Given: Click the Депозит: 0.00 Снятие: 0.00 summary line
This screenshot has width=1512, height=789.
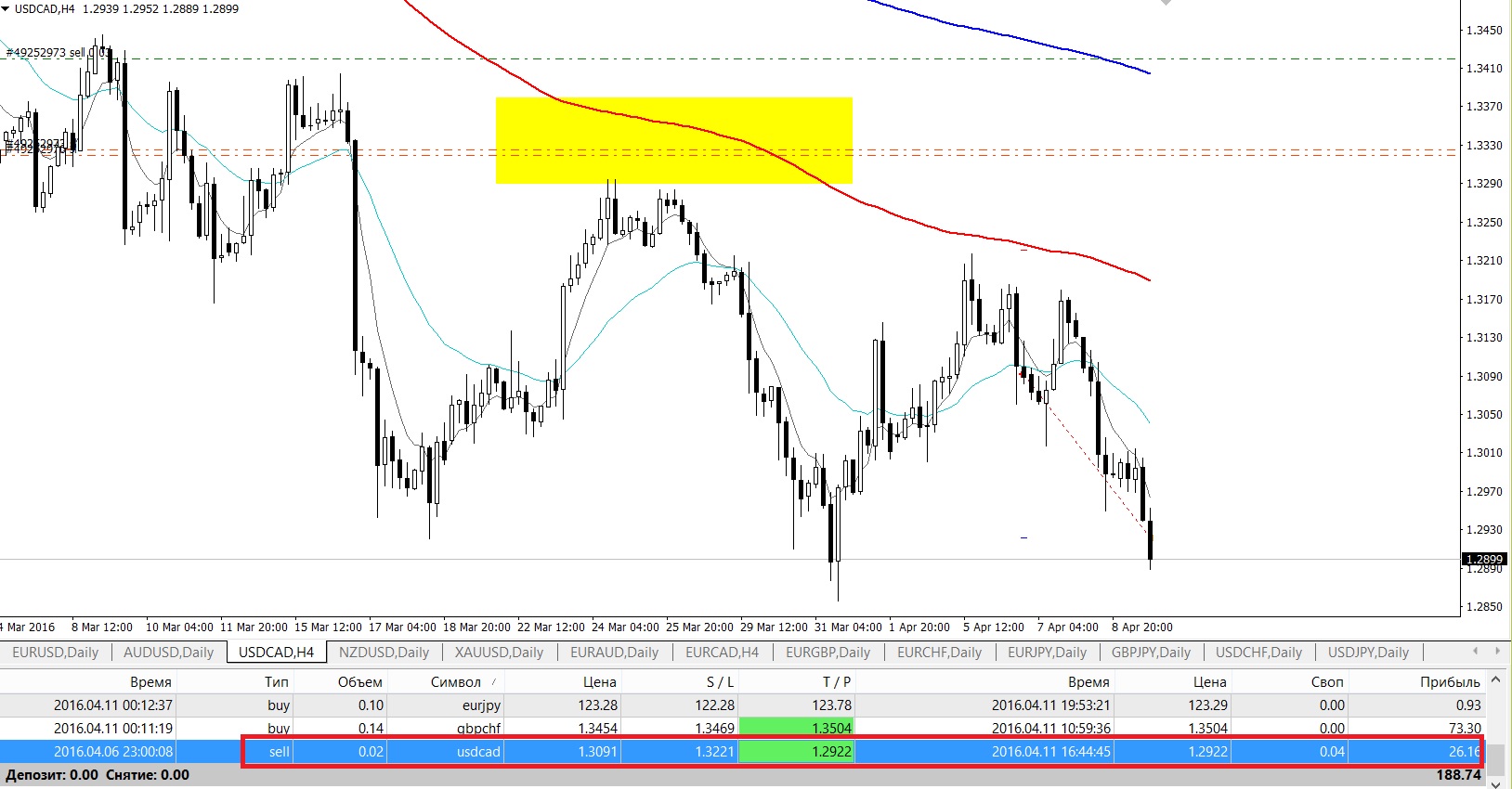Looking at the screenshot, I should tap(98, 774).
